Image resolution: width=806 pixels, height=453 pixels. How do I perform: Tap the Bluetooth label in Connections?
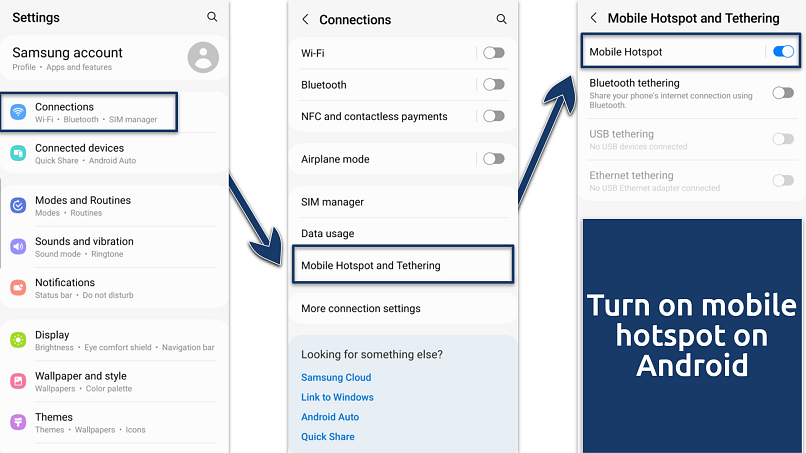coord(324,85)
